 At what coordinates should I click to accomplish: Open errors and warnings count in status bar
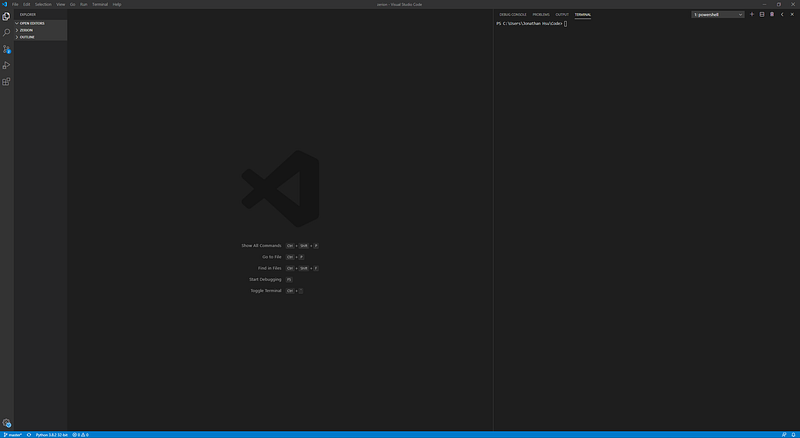(80, 435)
